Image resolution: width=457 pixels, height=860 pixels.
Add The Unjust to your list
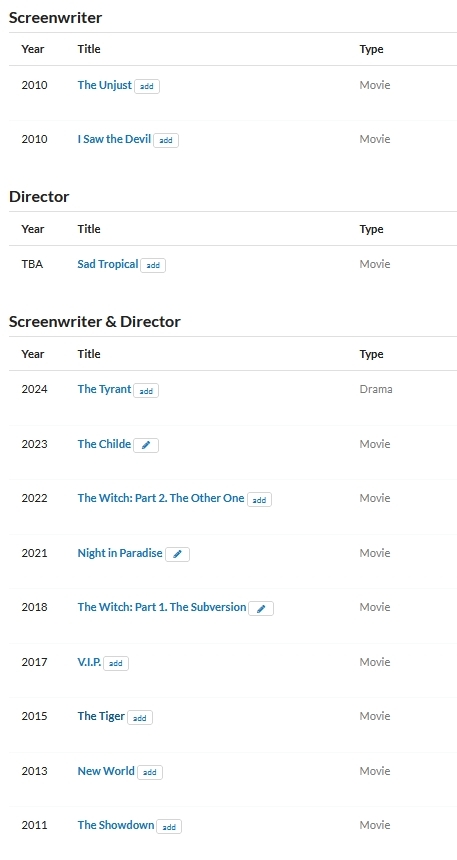pos(147,87)
